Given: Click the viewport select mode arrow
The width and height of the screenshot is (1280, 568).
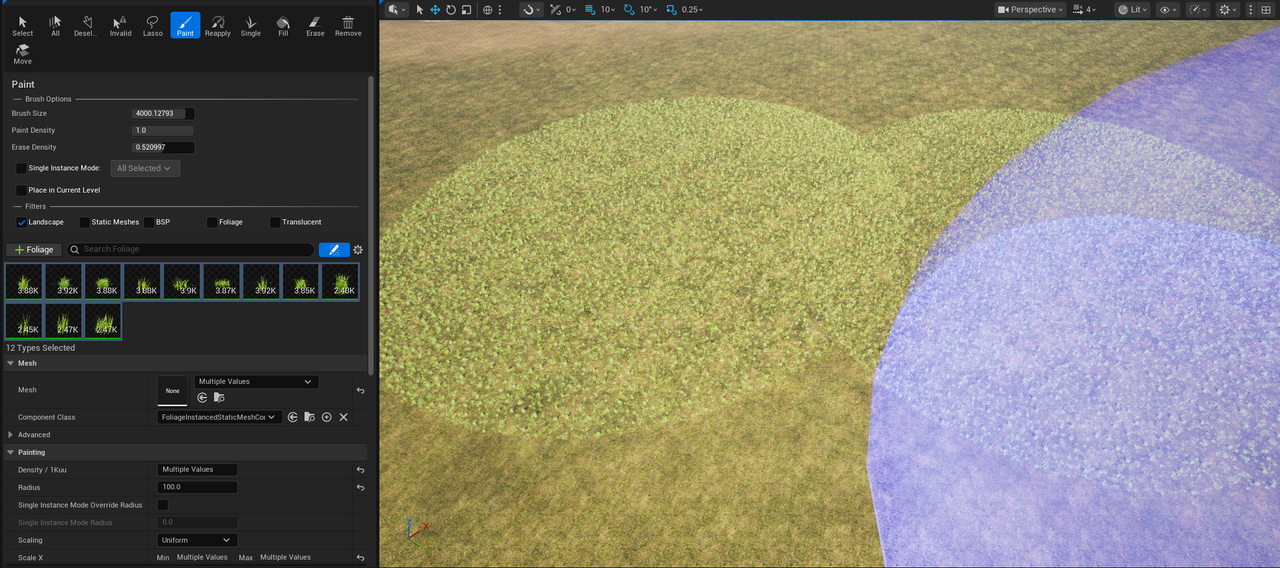Looking at the screenshot, I should tap(420, 9).
